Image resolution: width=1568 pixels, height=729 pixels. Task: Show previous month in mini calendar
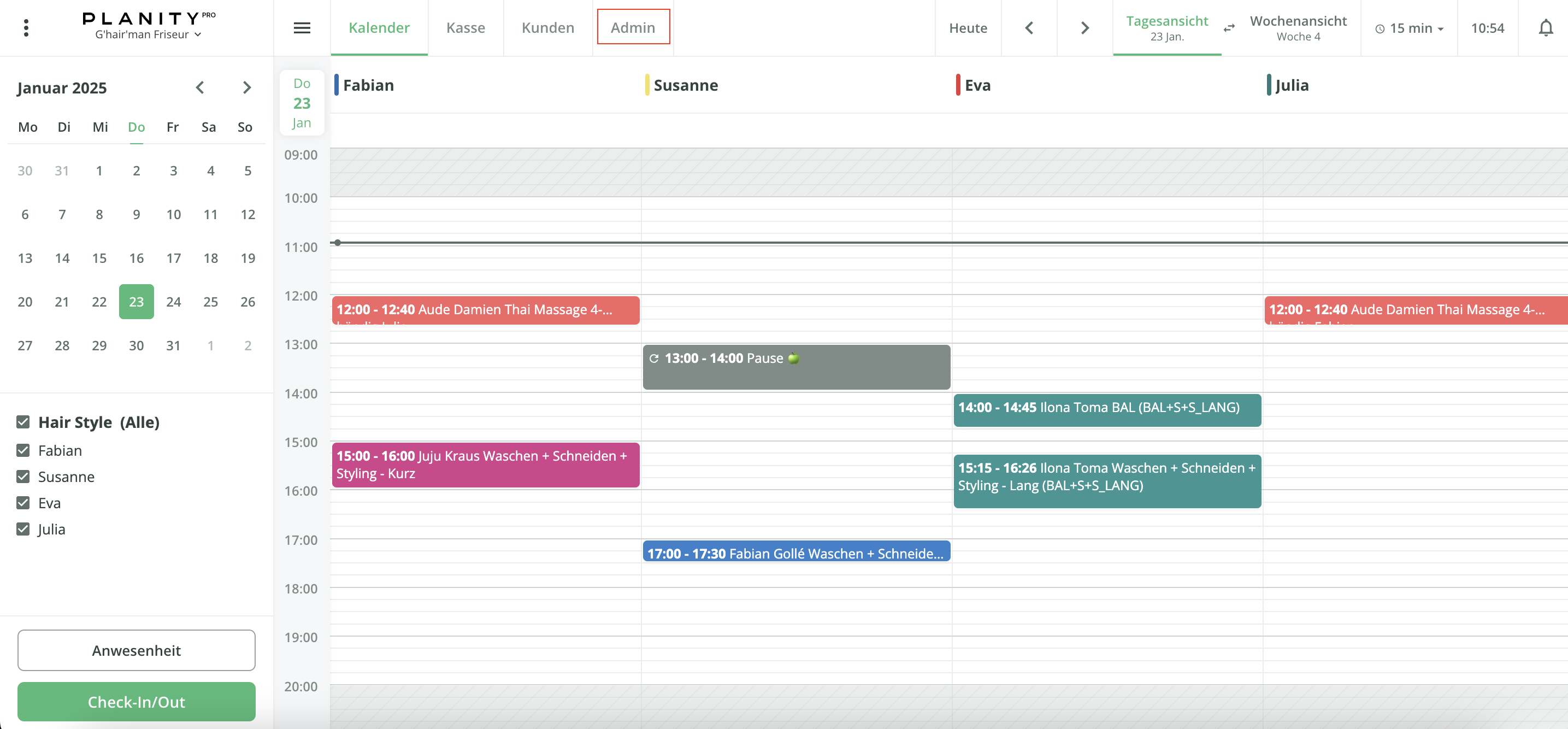[x=199, y=87]
